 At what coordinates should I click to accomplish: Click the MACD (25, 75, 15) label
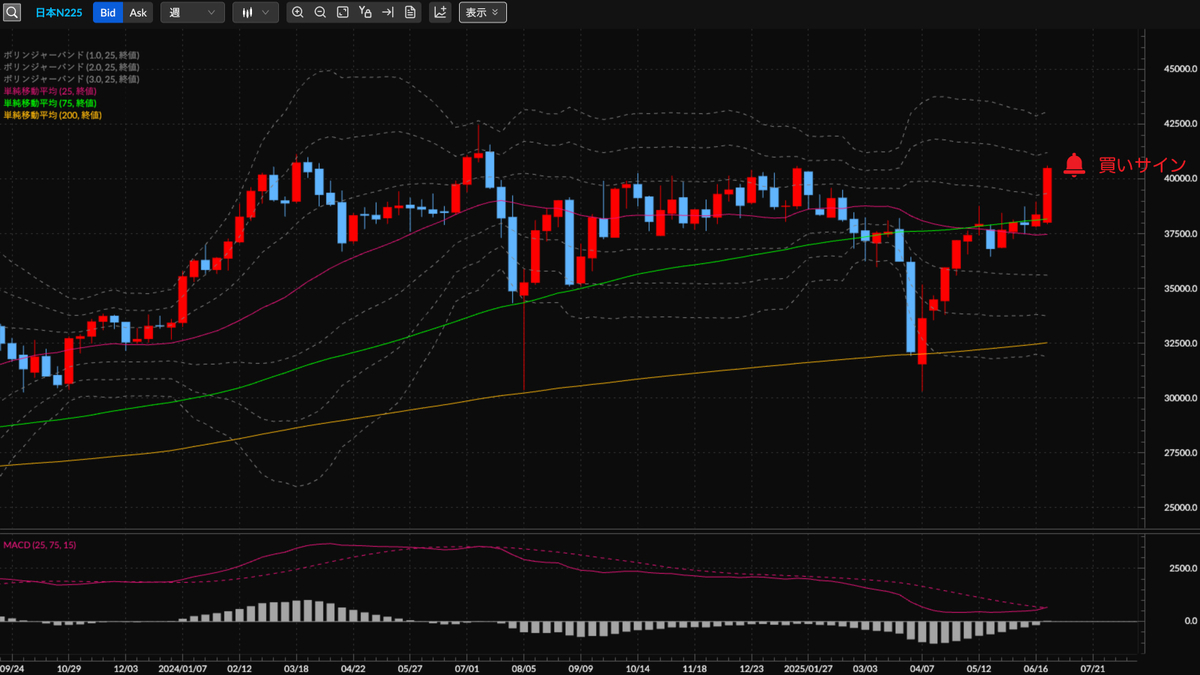pos(39,545)
